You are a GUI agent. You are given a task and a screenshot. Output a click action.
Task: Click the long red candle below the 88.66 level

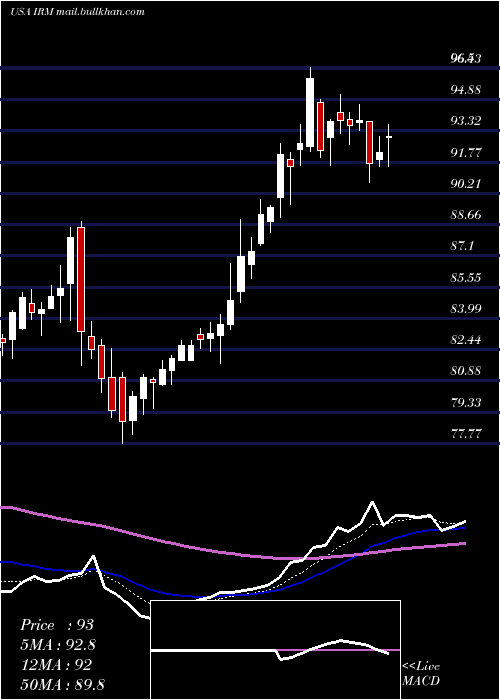tap(81, 279)
